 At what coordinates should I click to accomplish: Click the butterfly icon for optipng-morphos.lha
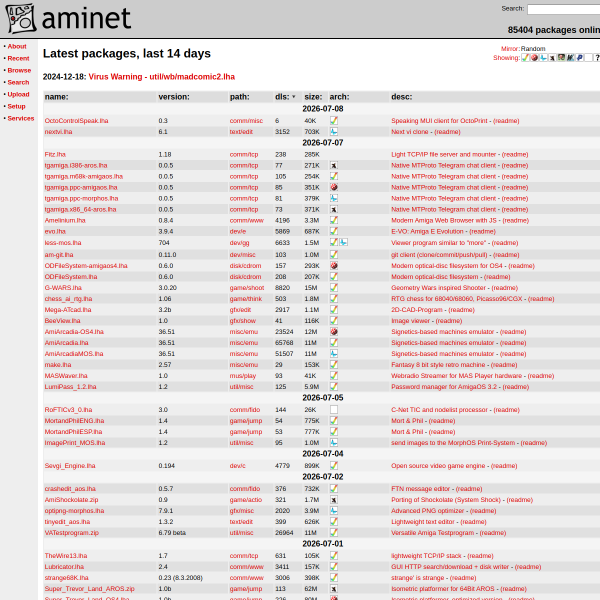334,511
